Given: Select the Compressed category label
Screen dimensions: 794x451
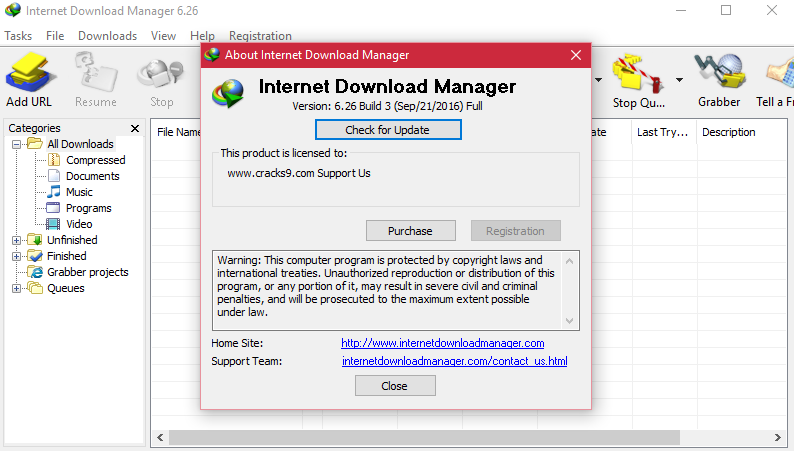Looking at the screenshot, I should point(96,160).
